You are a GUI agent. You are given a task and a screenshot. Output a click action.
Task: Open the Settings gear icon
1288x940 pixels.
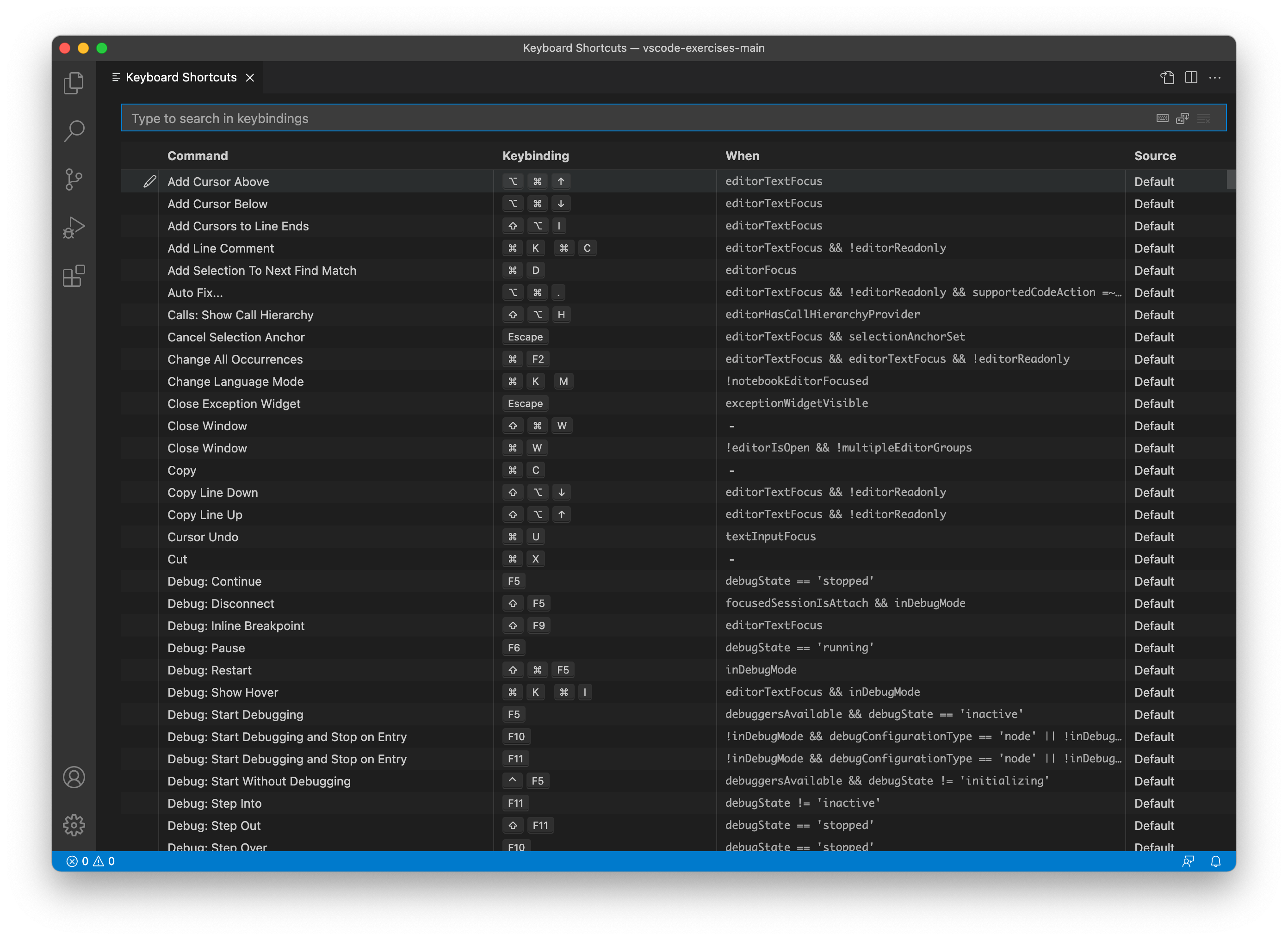tap(75, 824)
